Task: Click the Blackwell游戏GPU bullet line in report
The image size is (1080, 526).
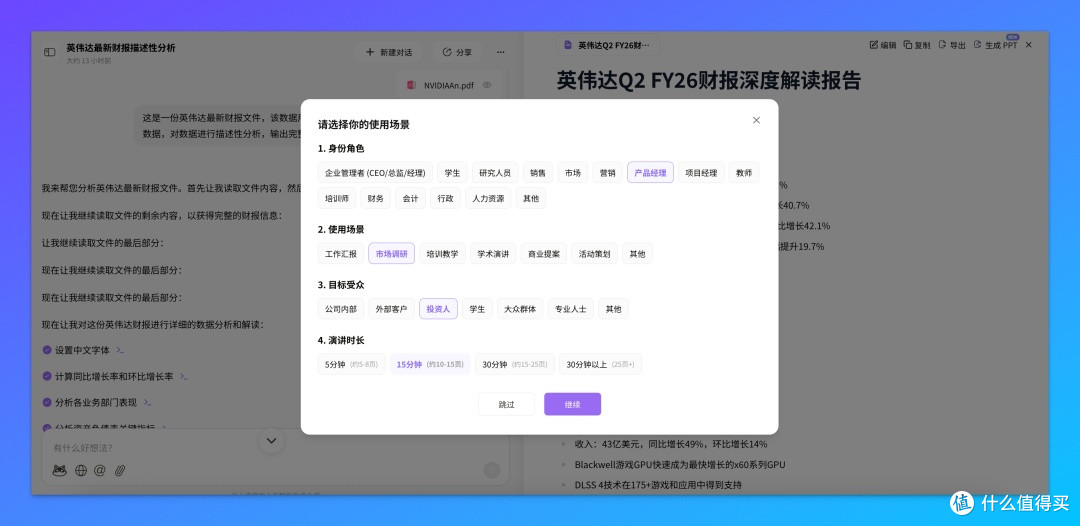Action: 680,464
